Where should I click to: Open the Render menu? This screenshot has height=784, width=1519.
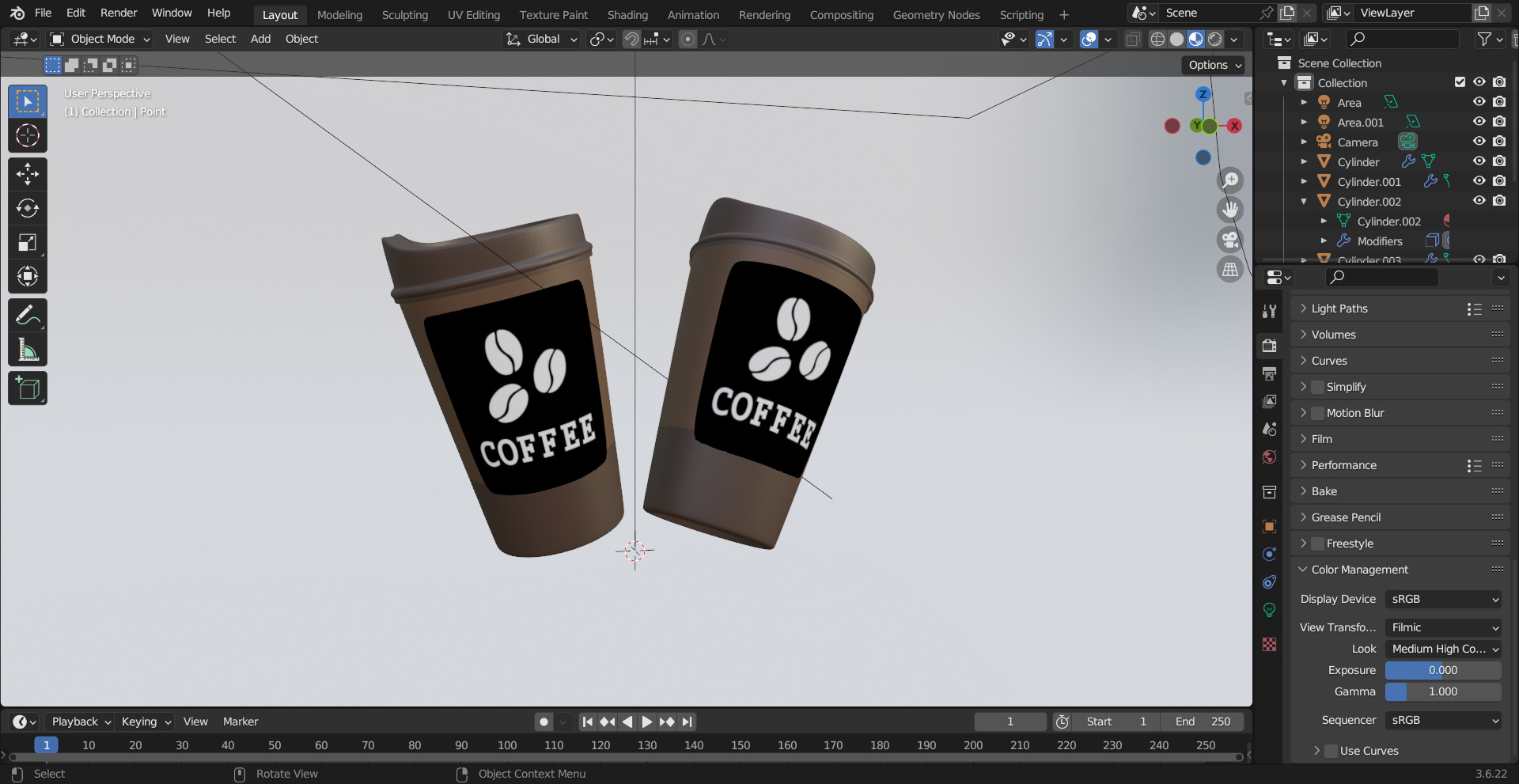tap(119, 13)
